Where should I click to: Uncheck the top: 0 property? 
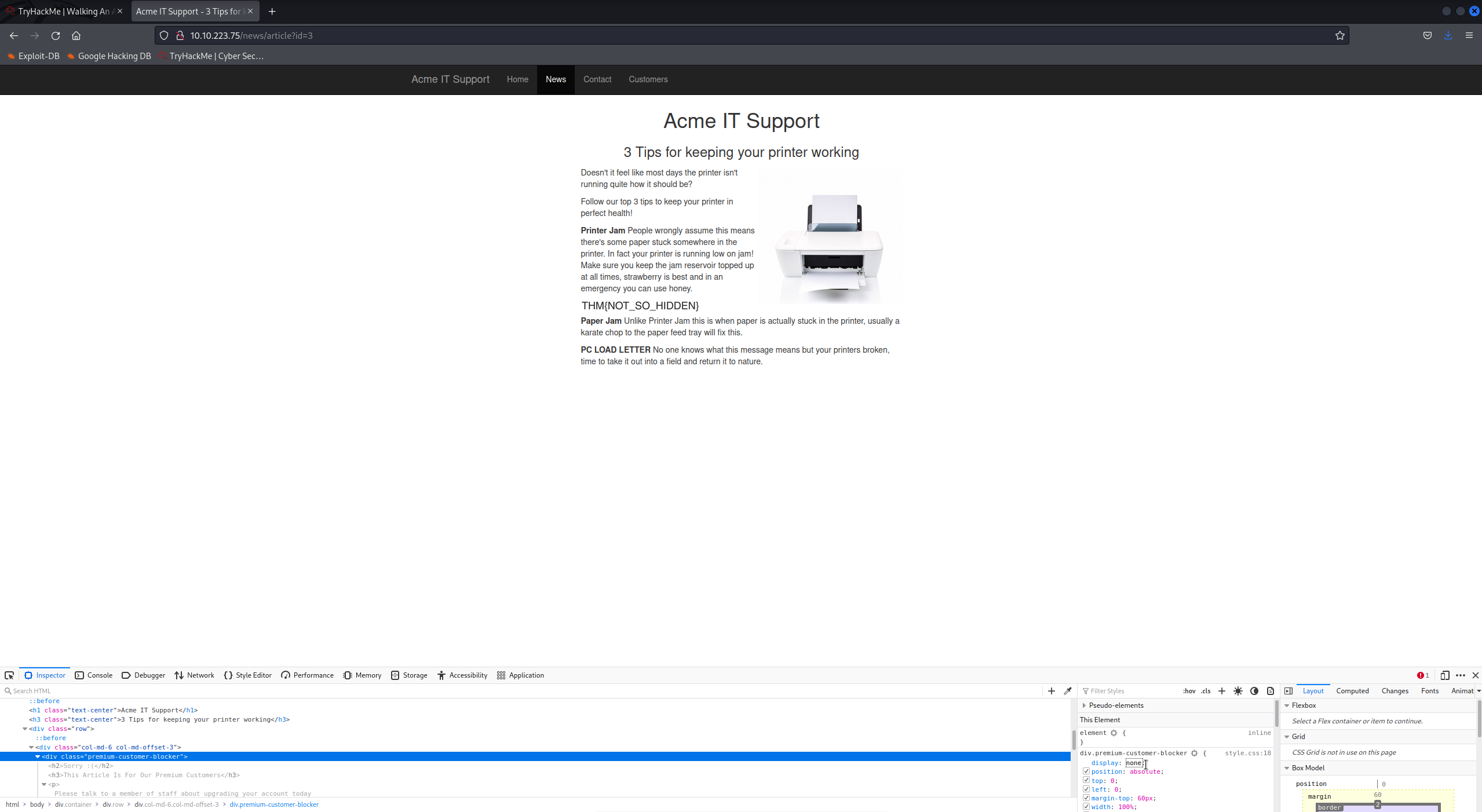pos(1086,781)
